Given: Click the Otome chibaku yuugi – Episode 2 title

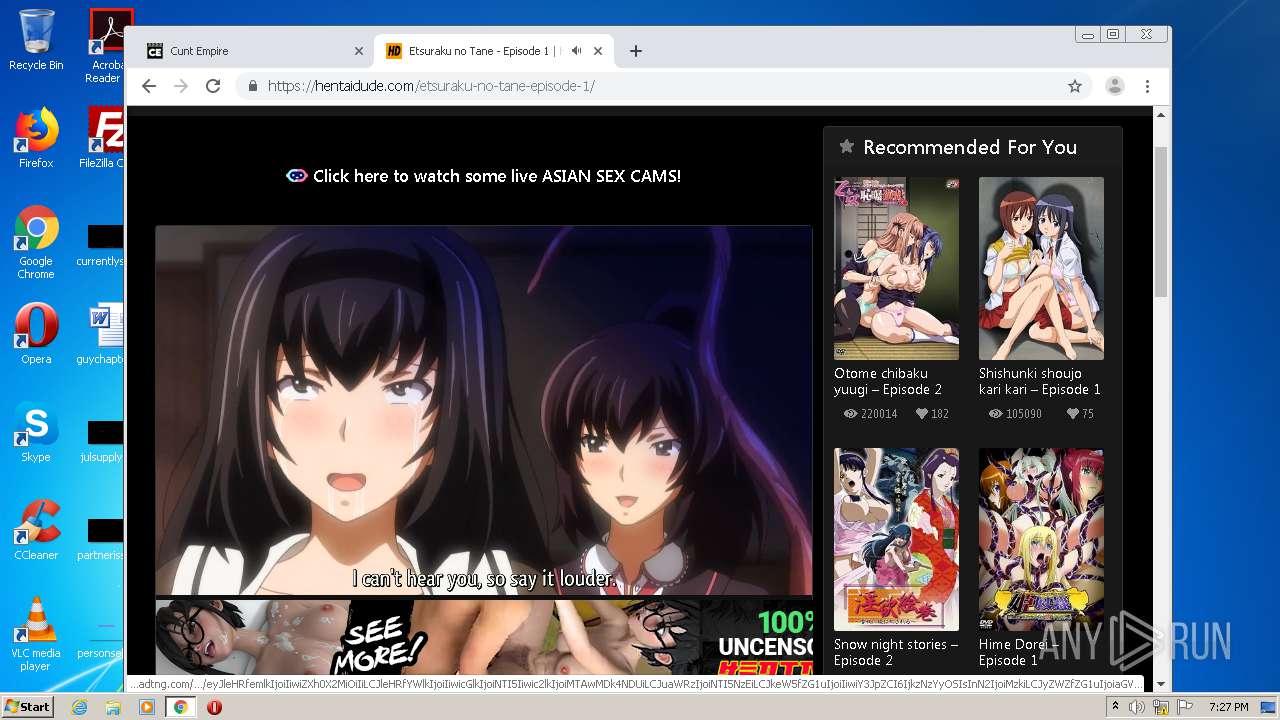Looking at the screenshot, I should (x=889, y=381).
